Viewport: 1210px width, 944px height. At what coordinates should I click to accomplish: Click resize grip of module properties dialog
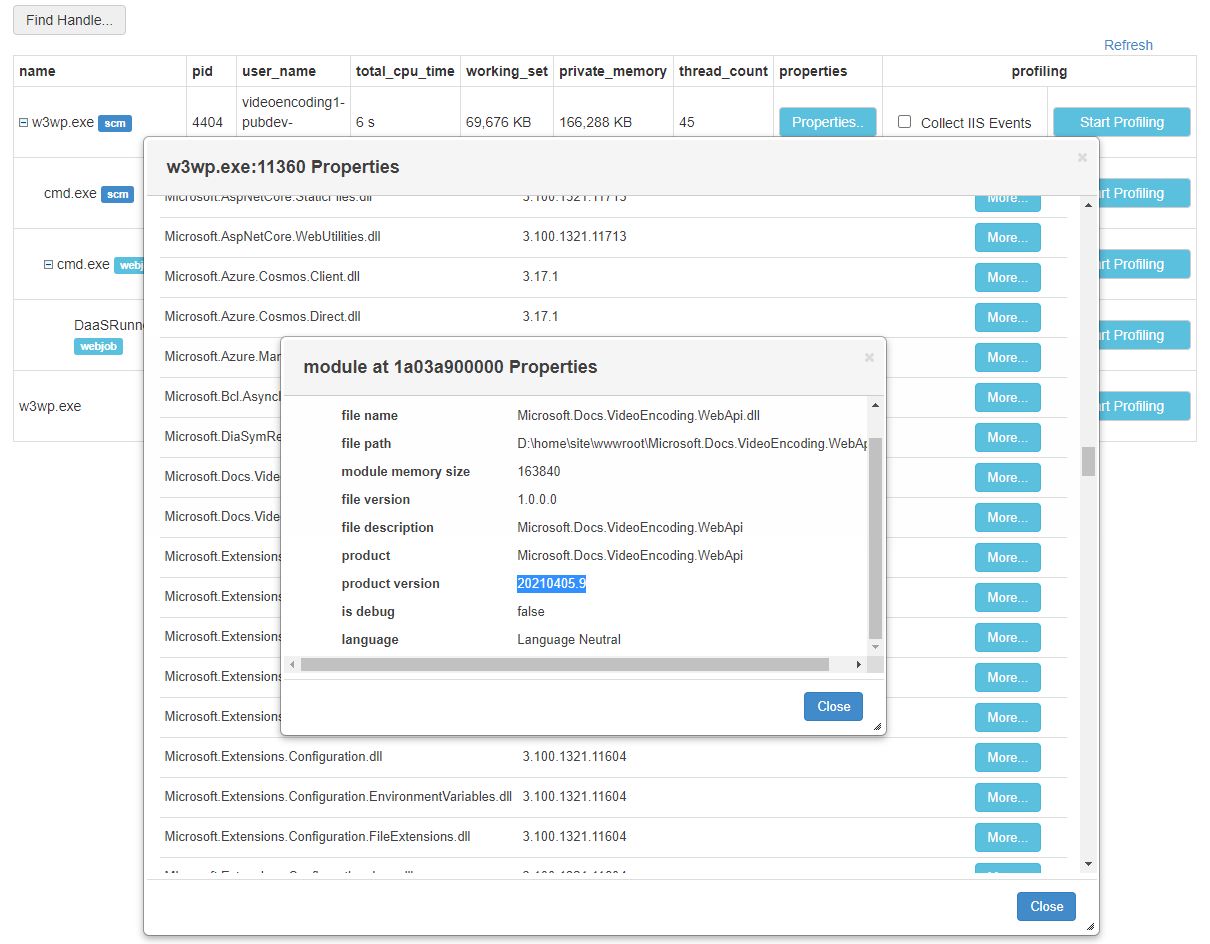[x=878, y=727]
